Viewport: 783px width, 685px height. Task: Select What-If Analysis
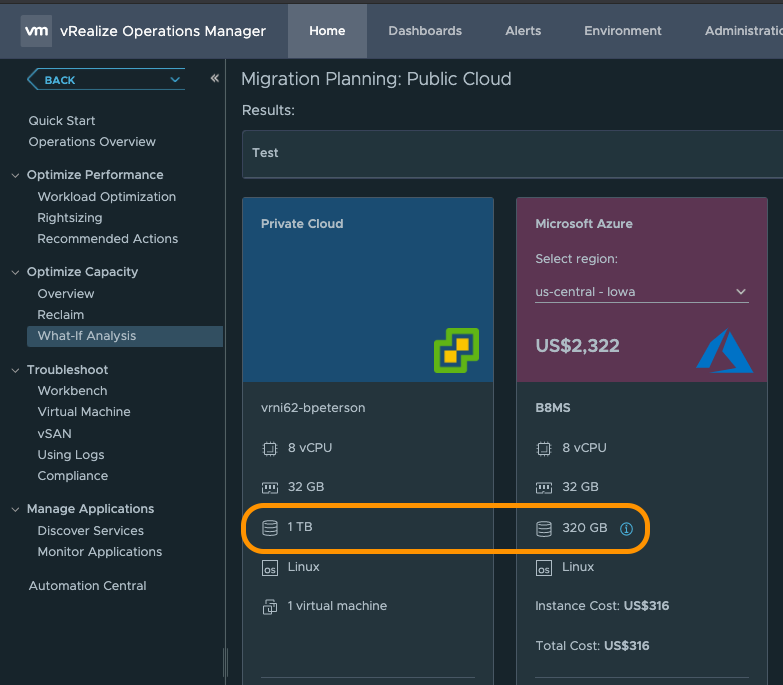coord(125,336)
